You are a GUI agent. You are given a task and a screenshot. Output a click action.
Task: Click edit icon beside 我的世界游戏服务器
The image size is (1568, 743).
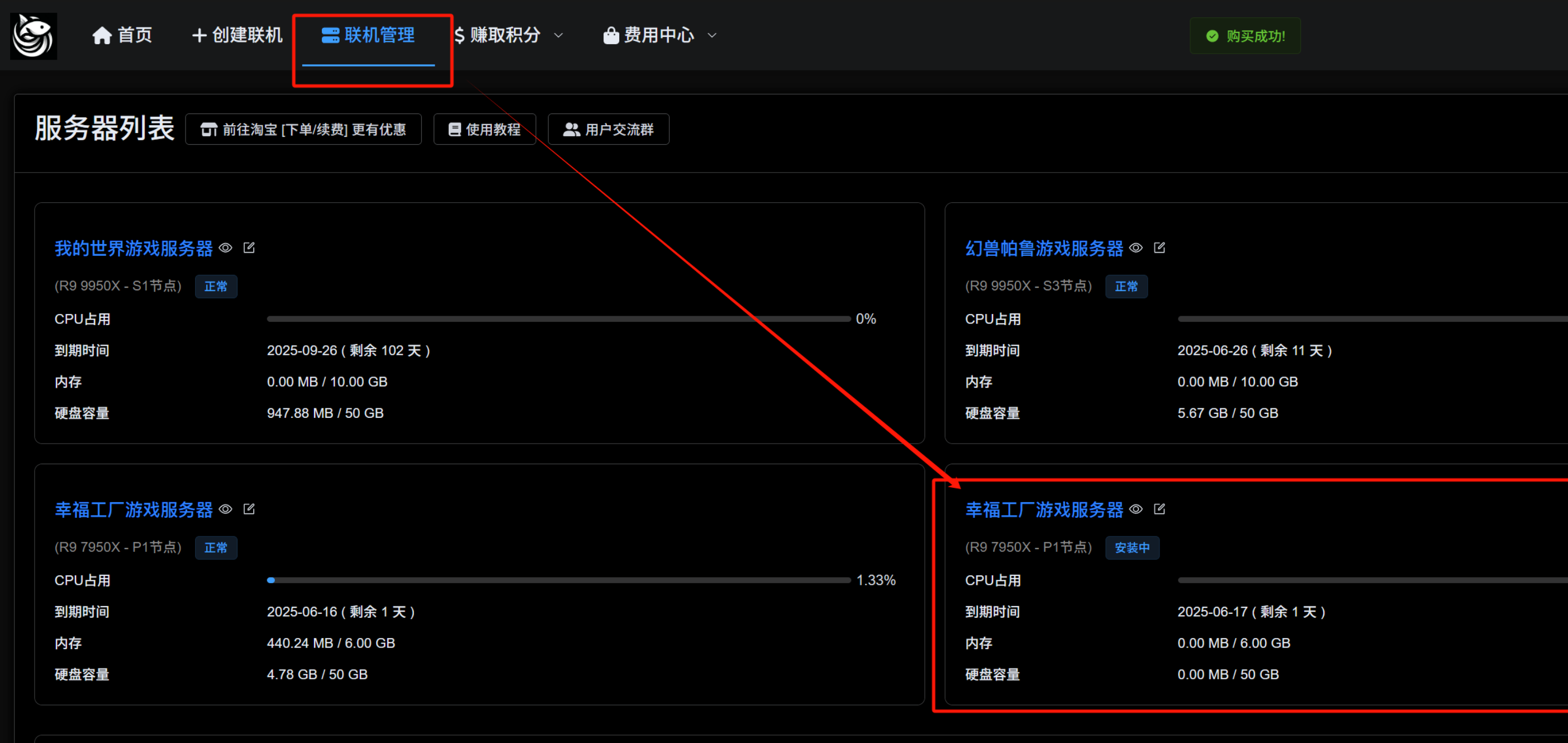click(249, 247)
